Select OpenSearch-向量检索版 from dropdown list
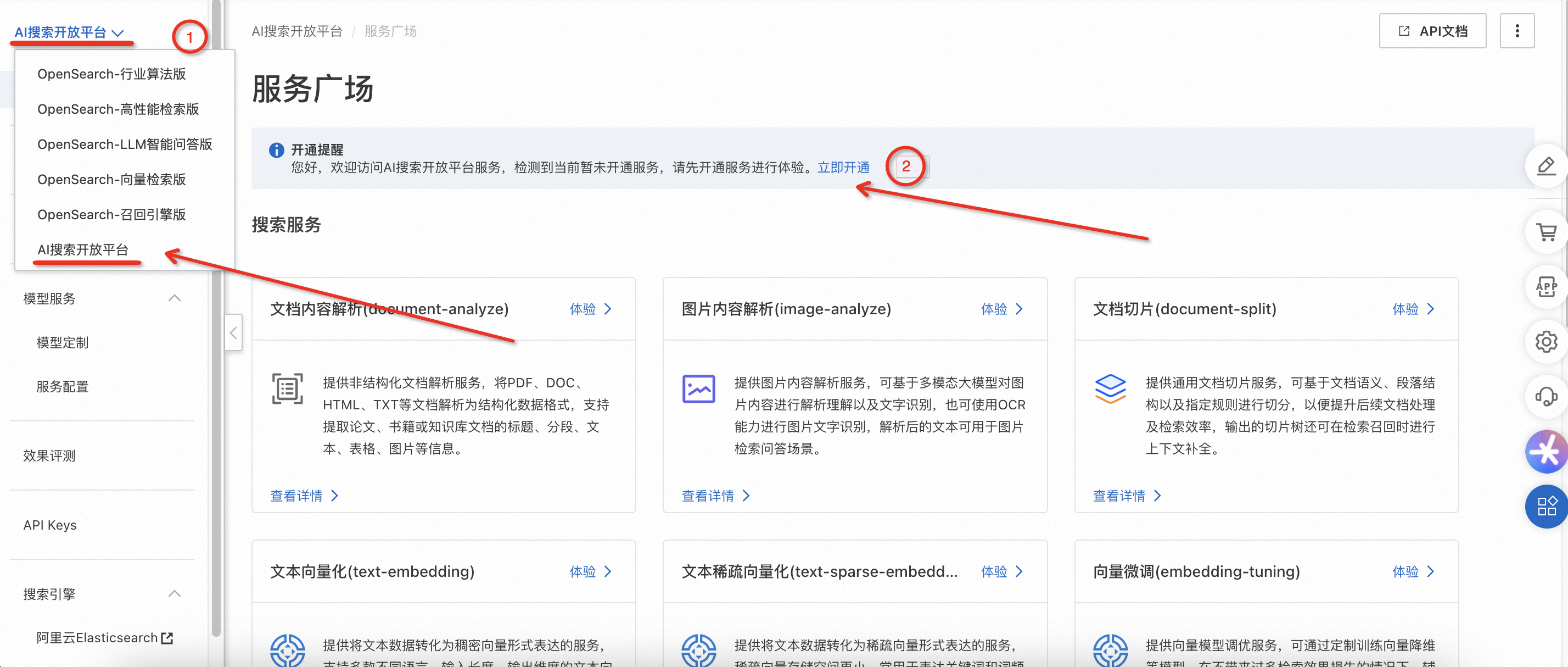Screen dimensions: 1568x667 pos(111,180)
